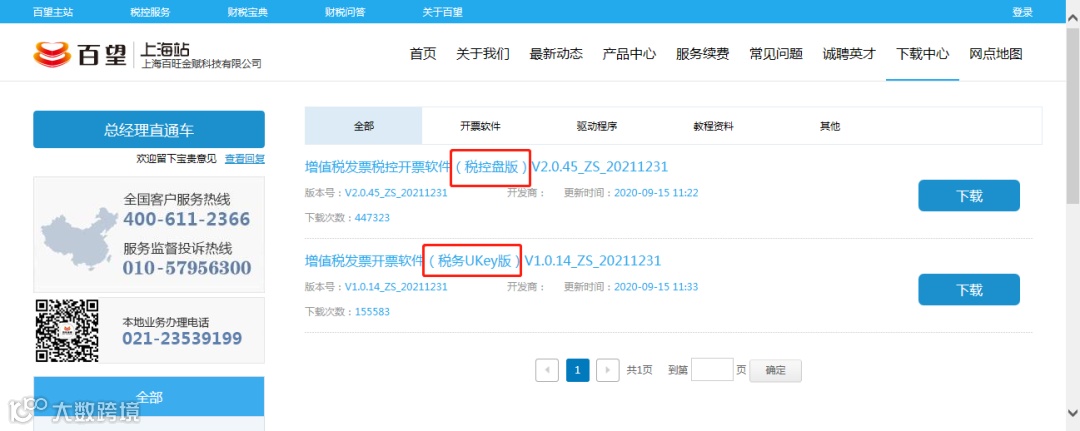1080x431 pixels.
Task: Click 上海站 station label
Action: point(165,50)
